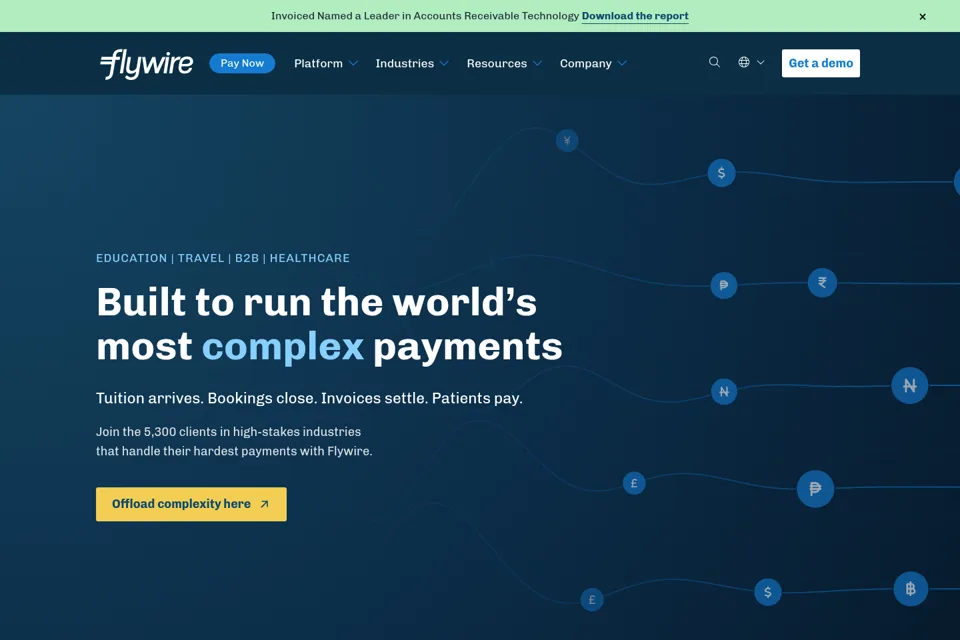Image resolution: width=960 pixels, height=640 pixels.
Task: Dismiss the announcement banner with X
Action: point(922,17)
